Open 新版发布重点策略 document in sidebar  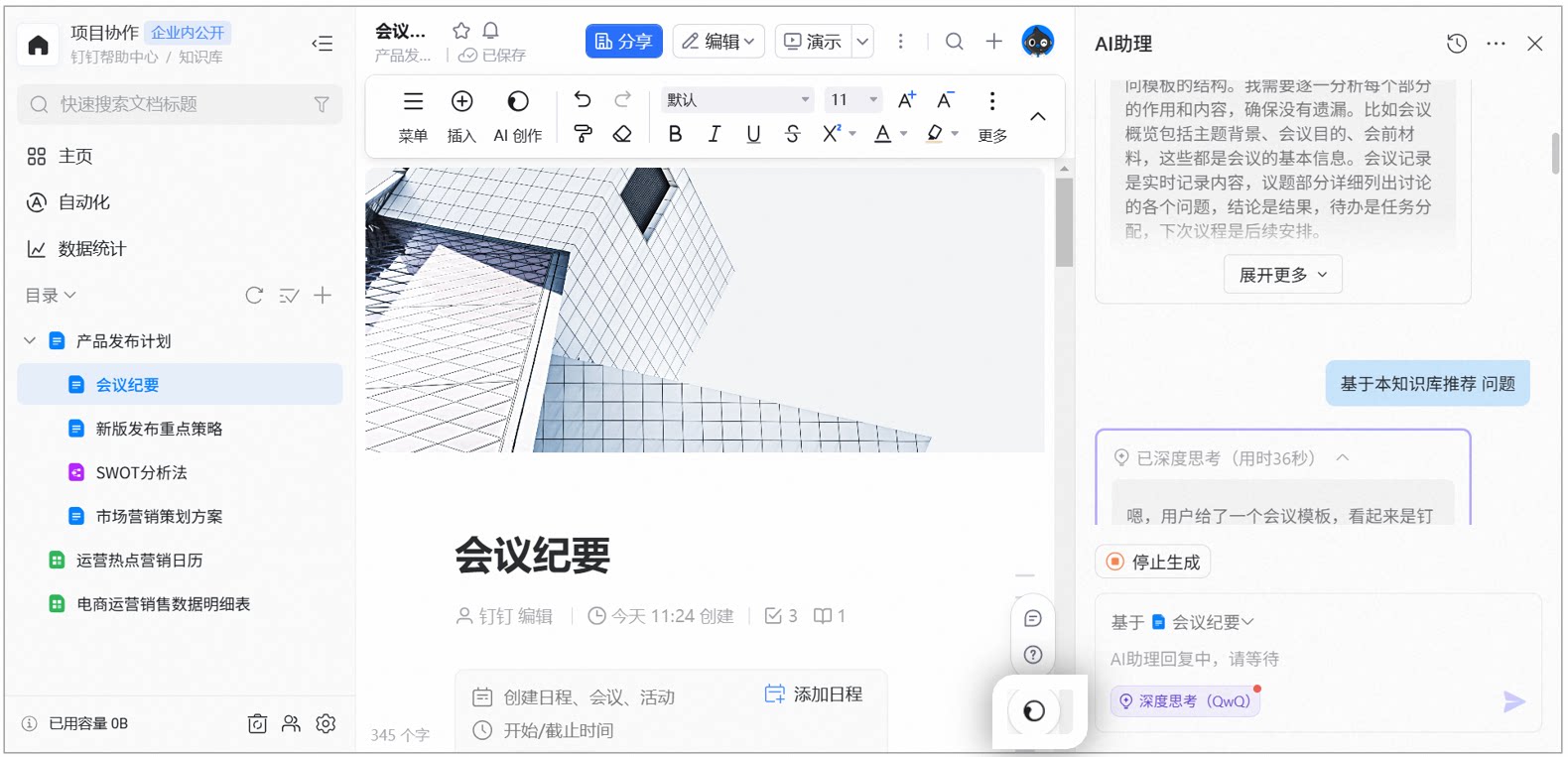tap(159, 429)
